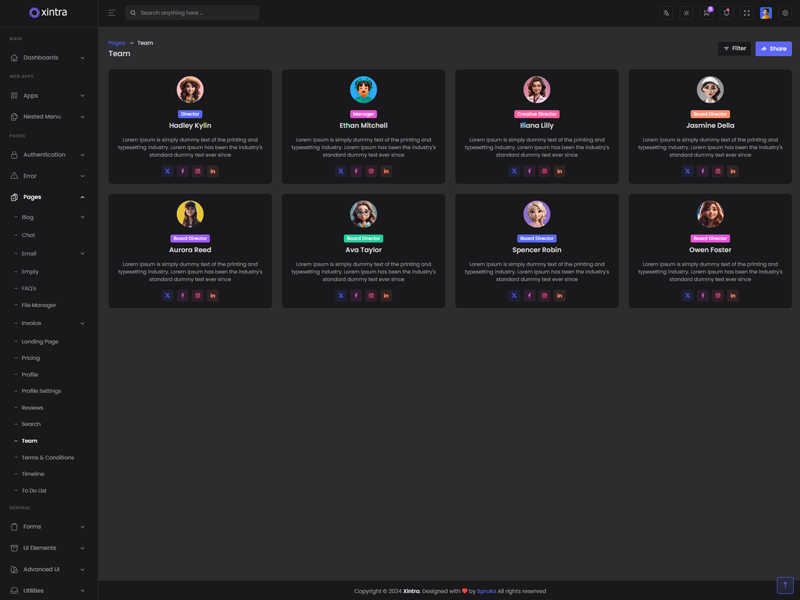Screen dimensions: 800x600
Task: Open the Timeline page in sidebar
Action: pos(33,474)
